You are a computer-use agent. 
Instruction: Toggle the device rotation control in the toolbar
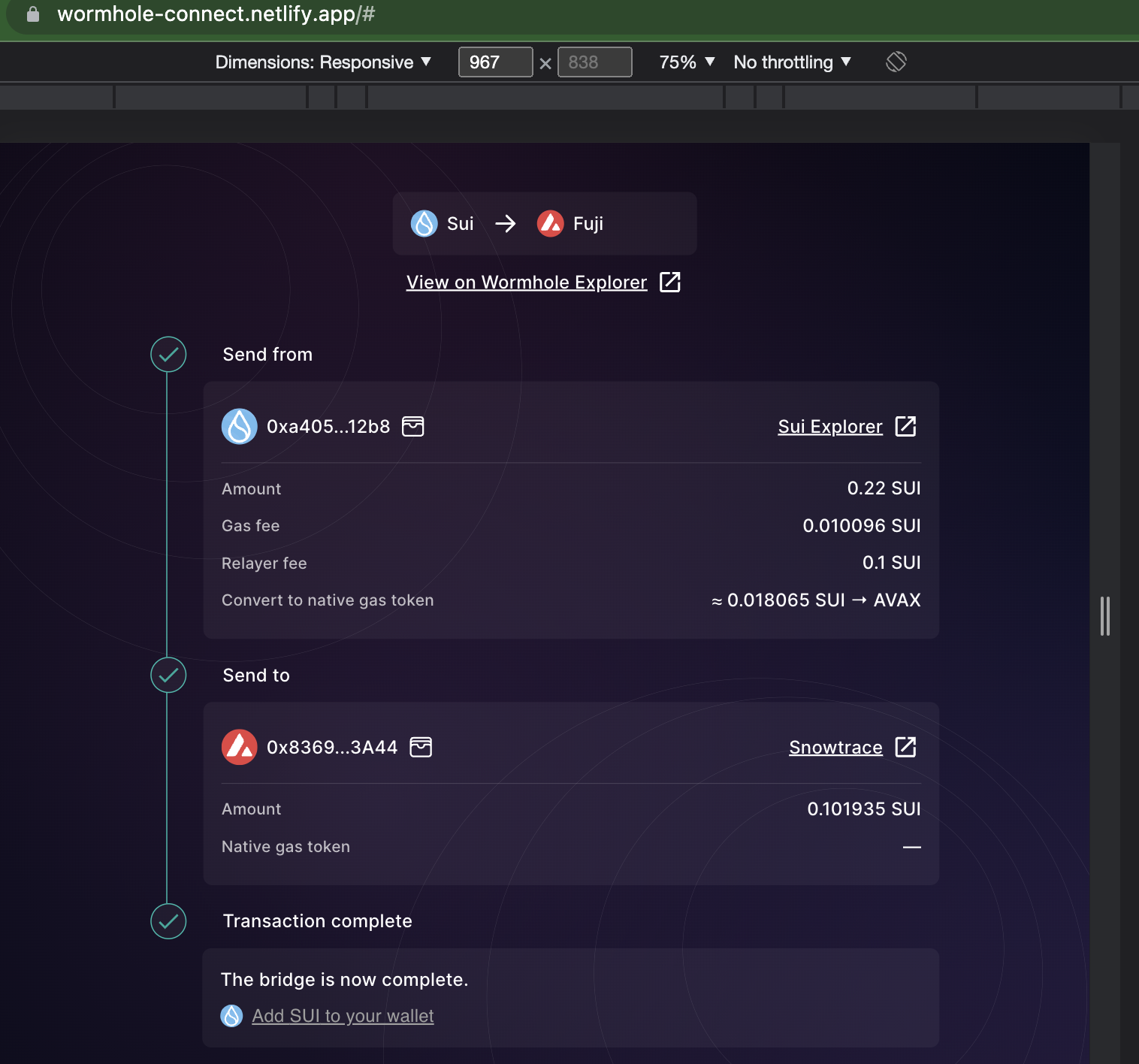coord(896,62)
